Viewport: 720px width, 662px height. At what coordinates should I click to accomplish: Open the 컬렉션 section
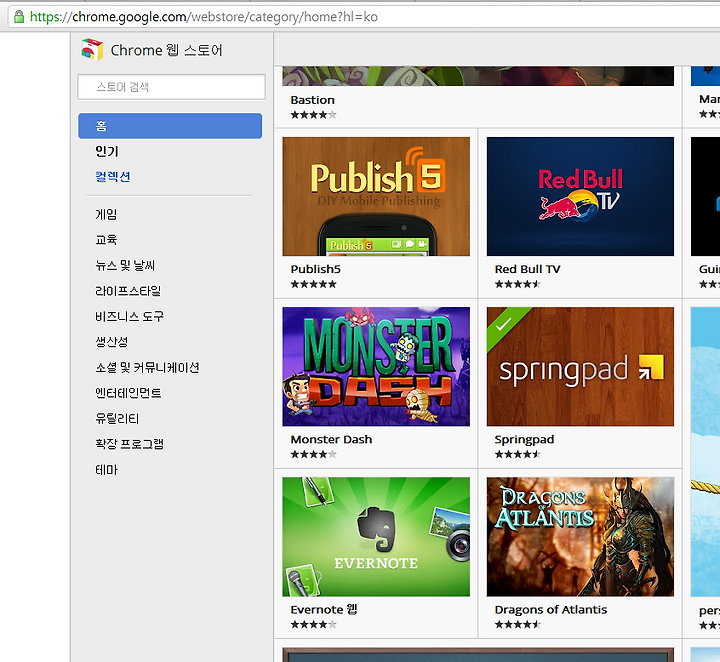112,177
